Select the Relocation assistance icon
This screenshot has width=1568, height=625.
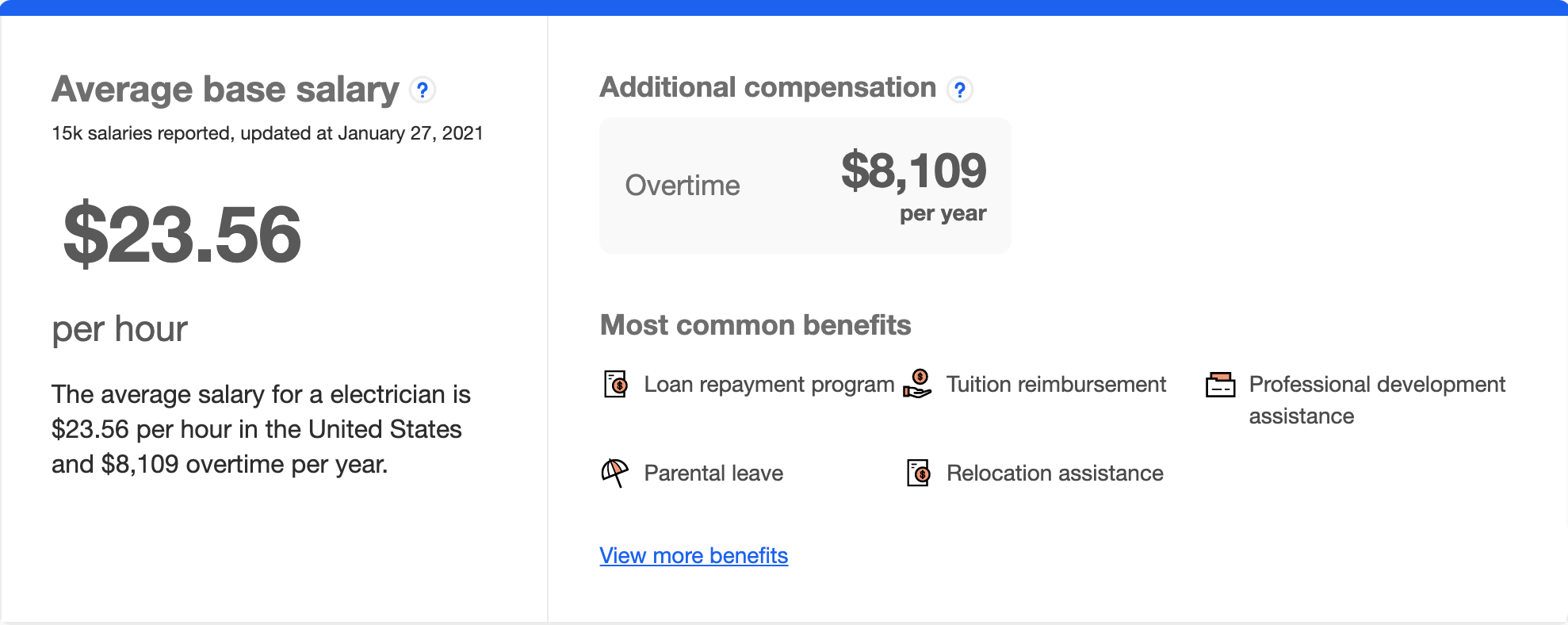click(x=918, y=473)
